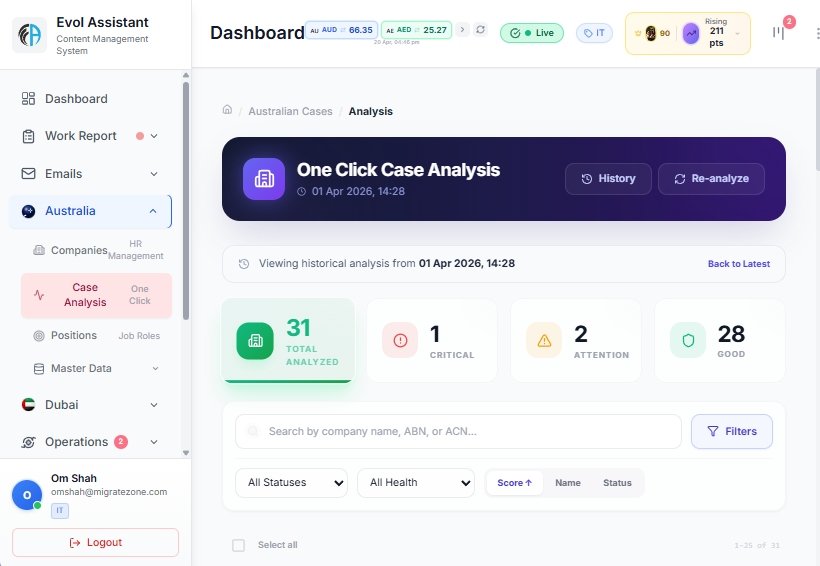This screenshot has height=566, width=820.
Task: Click the Dubai flag icon
Action: pos(28,405)
